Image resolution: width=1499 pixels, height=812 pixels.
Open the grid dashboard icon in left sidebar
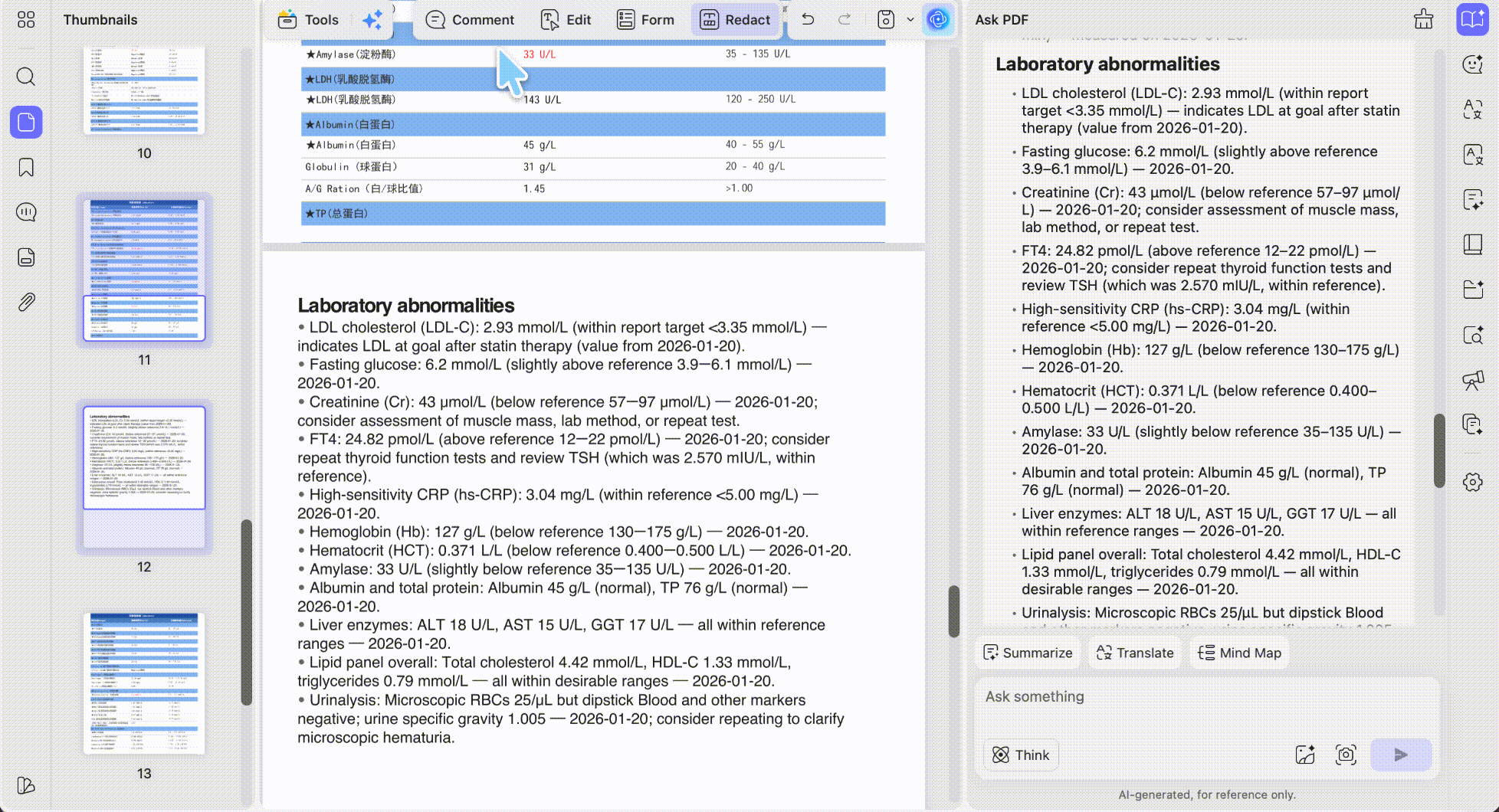tap(26, 20)
